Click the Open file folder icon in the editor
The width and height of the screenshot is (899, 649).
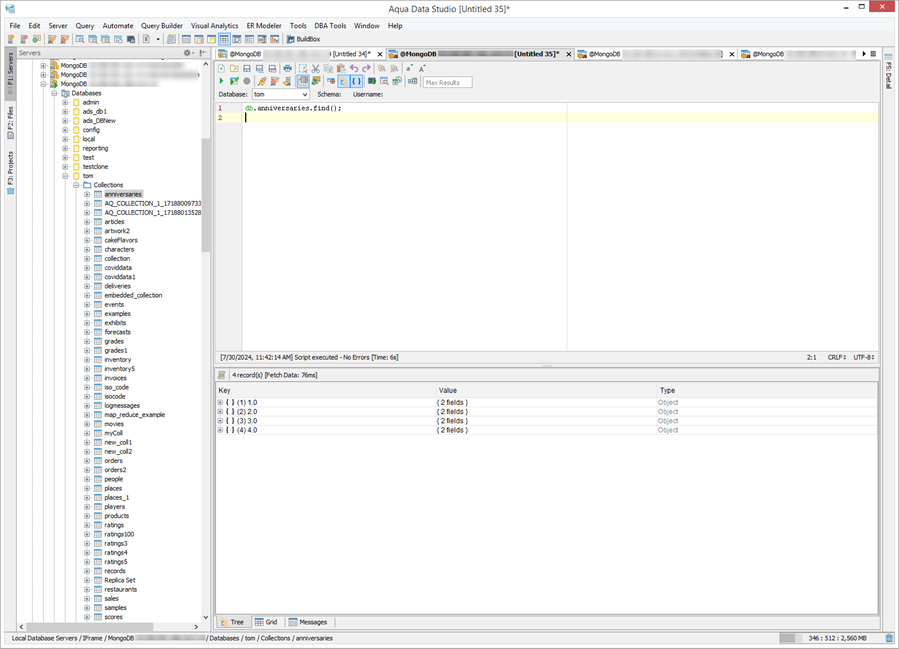pyautogui.click(x=234, y=68)
